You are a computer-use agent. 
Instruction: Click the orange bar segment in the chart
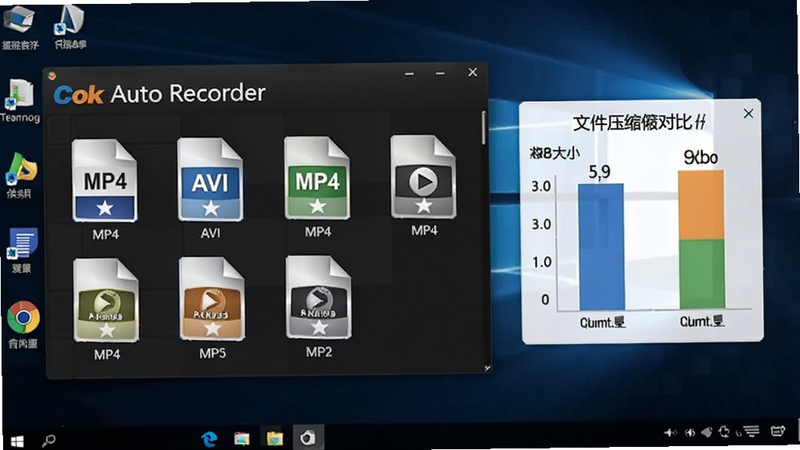click(701, 205)
